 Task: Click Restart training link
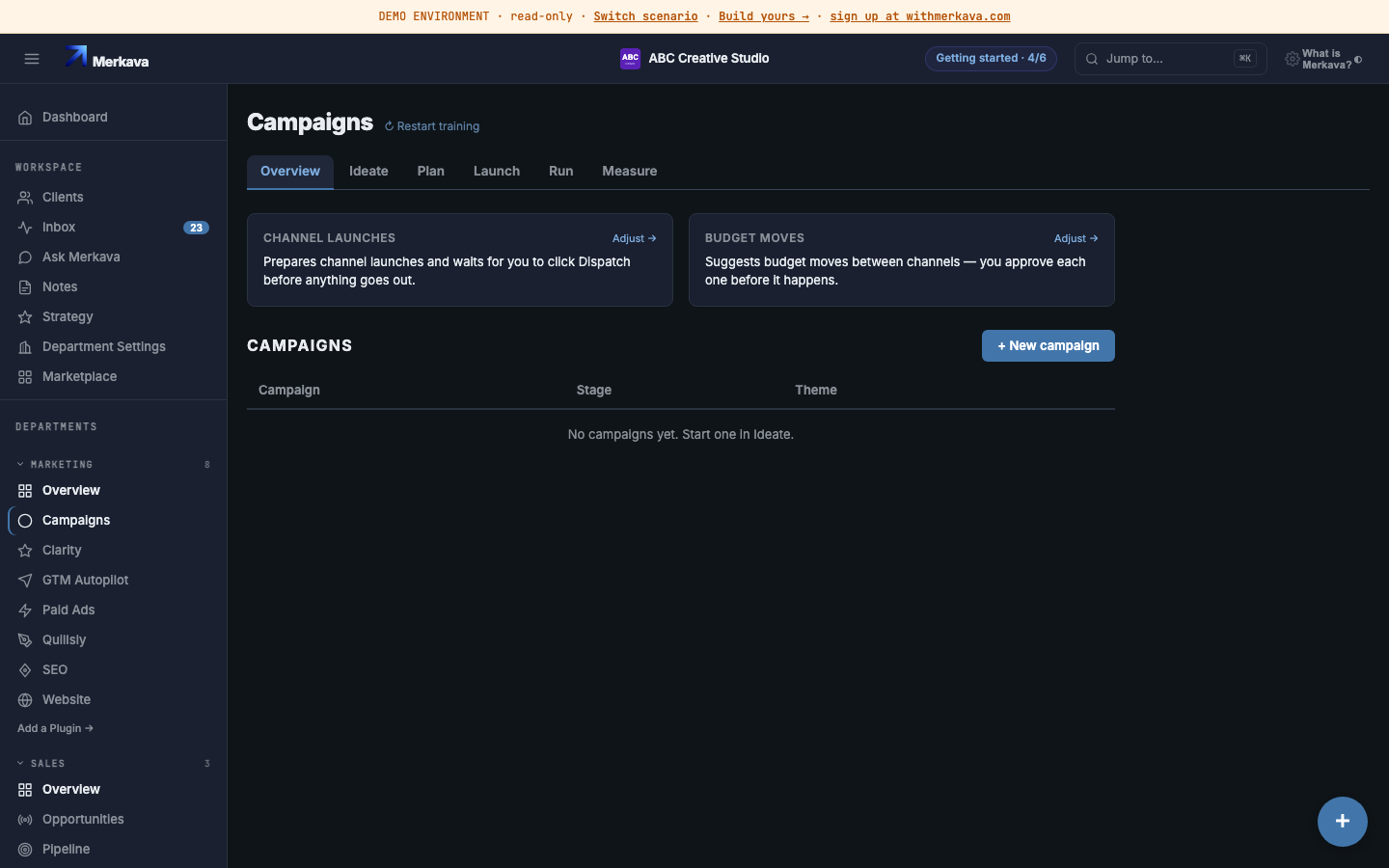tap(432, 126)
